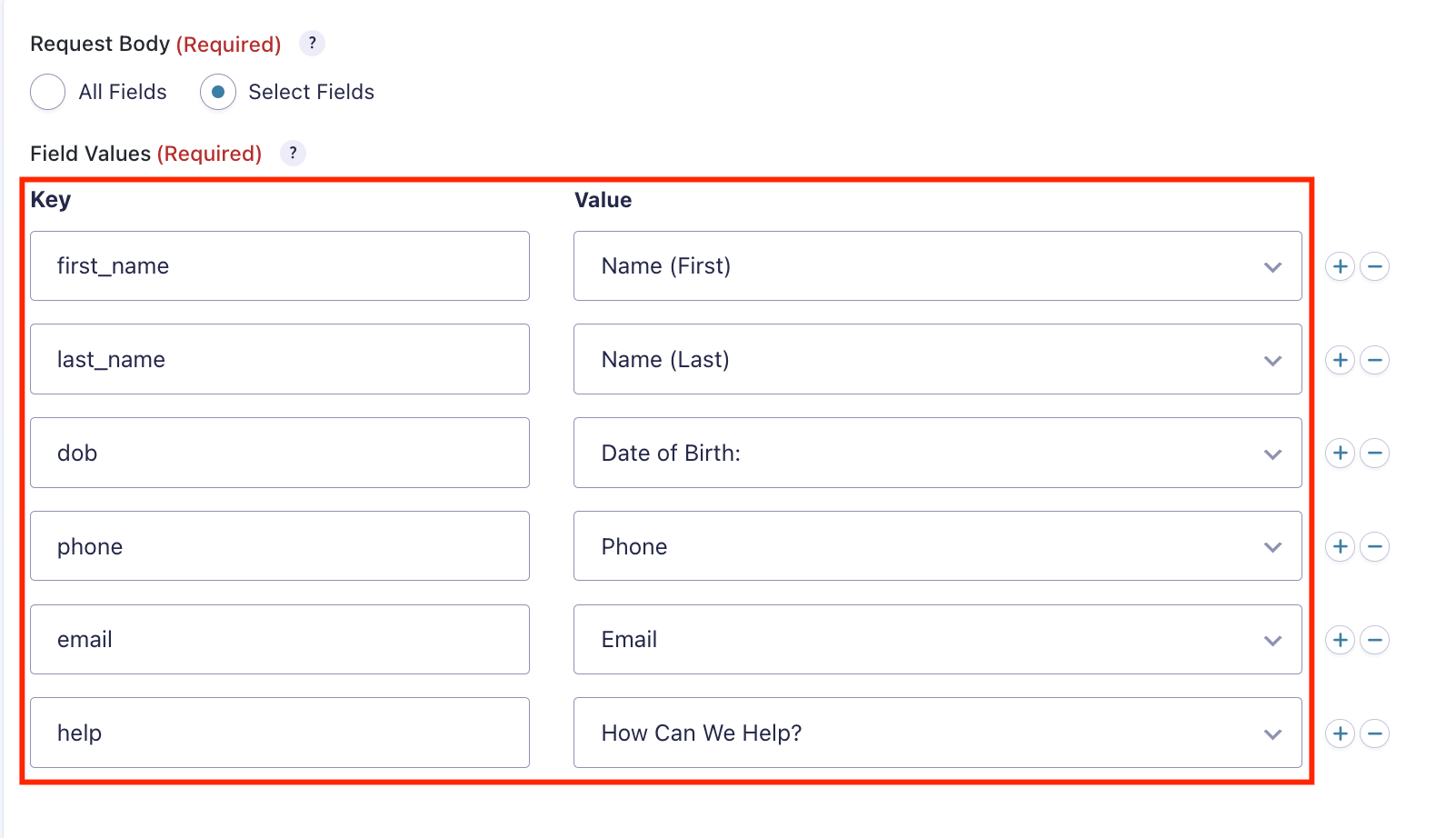Remove the dob field mapping row
1456x838 pixels.
[1375, 453]
